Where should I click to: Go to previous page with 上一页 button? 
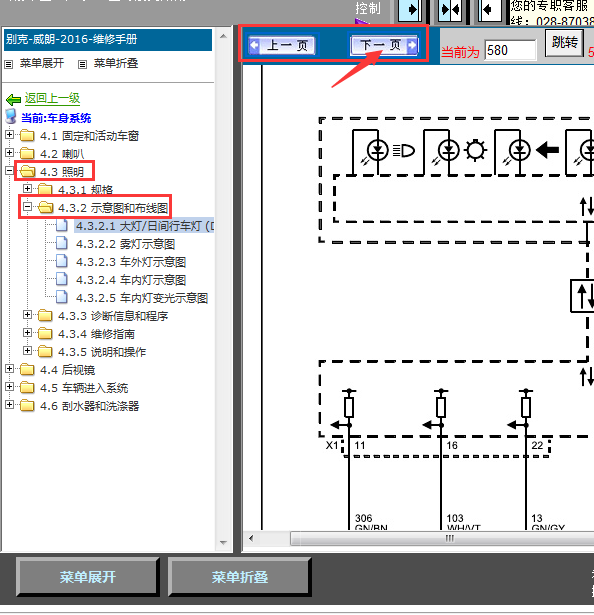(x=284, y=45)
